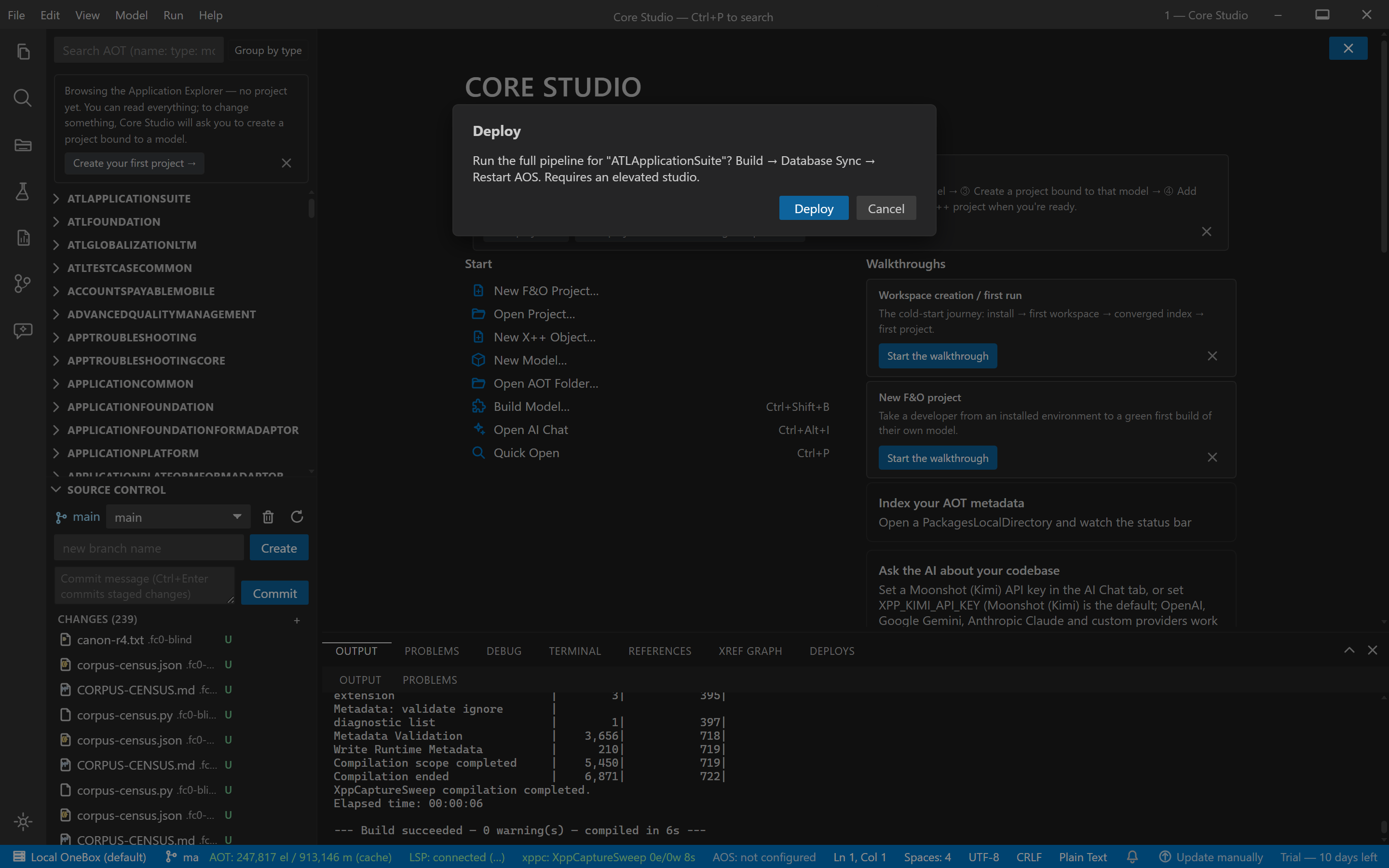The height and width of the screenshot is (868, 1389).
Task: Focus the new branch name field
Action: [149, 548]
